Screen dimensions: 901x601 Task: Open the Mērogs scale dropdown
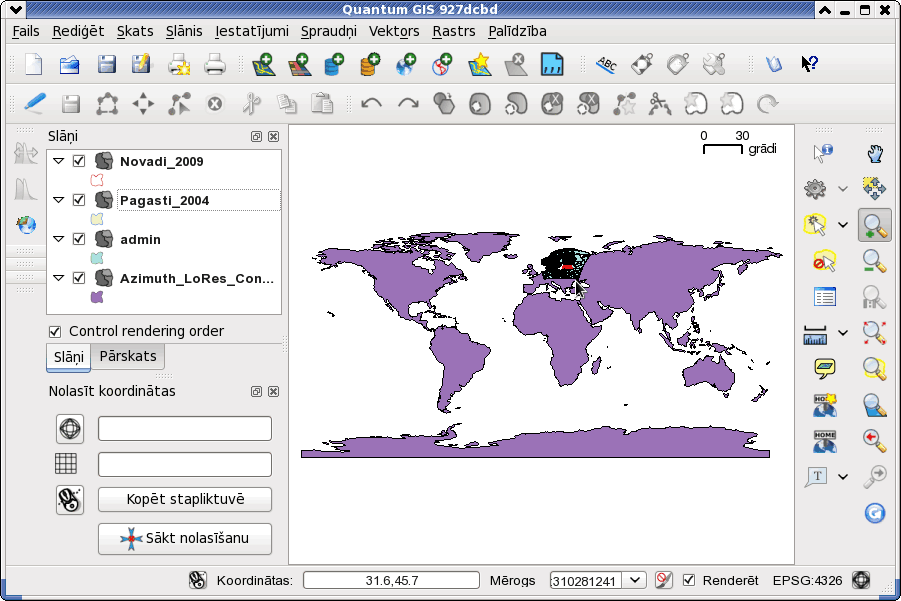tap(635, 580)
